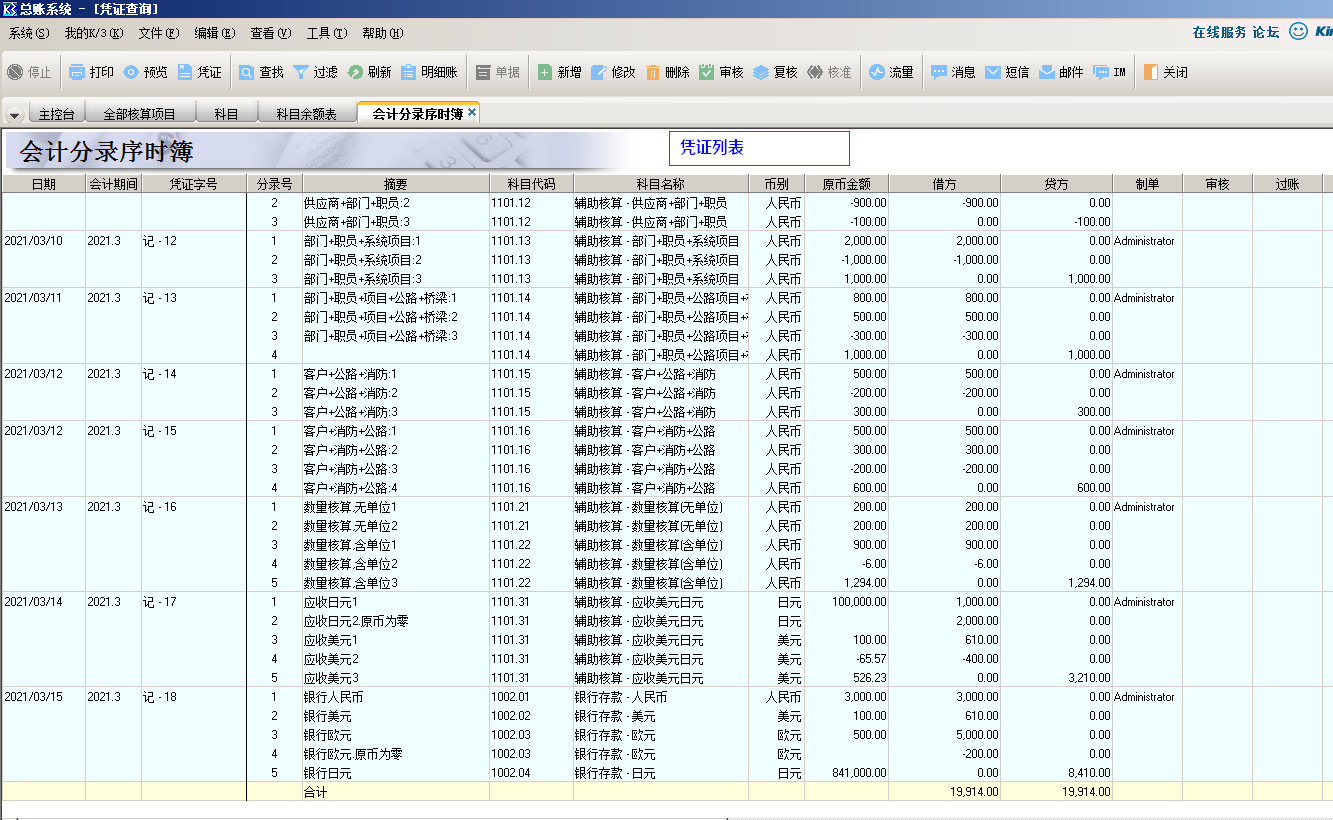Screen dimensions: 1333x820
Task: Click the Delete (删除) toolbar icon
Action: [653, 72]
